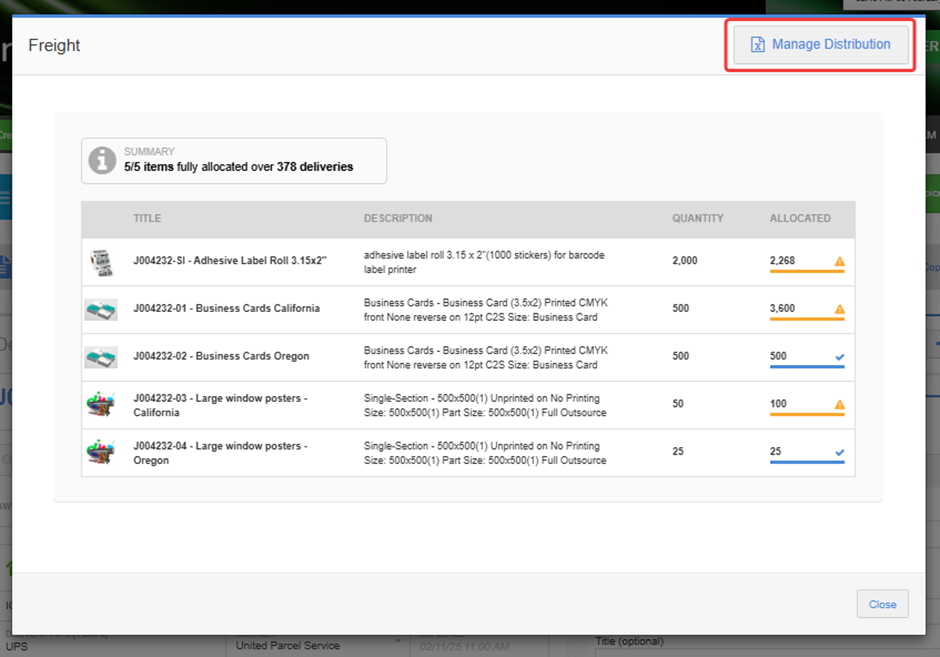Click the Manage Distribution button
This screenshot has width=940, height=657.
[x=821, y=44]
